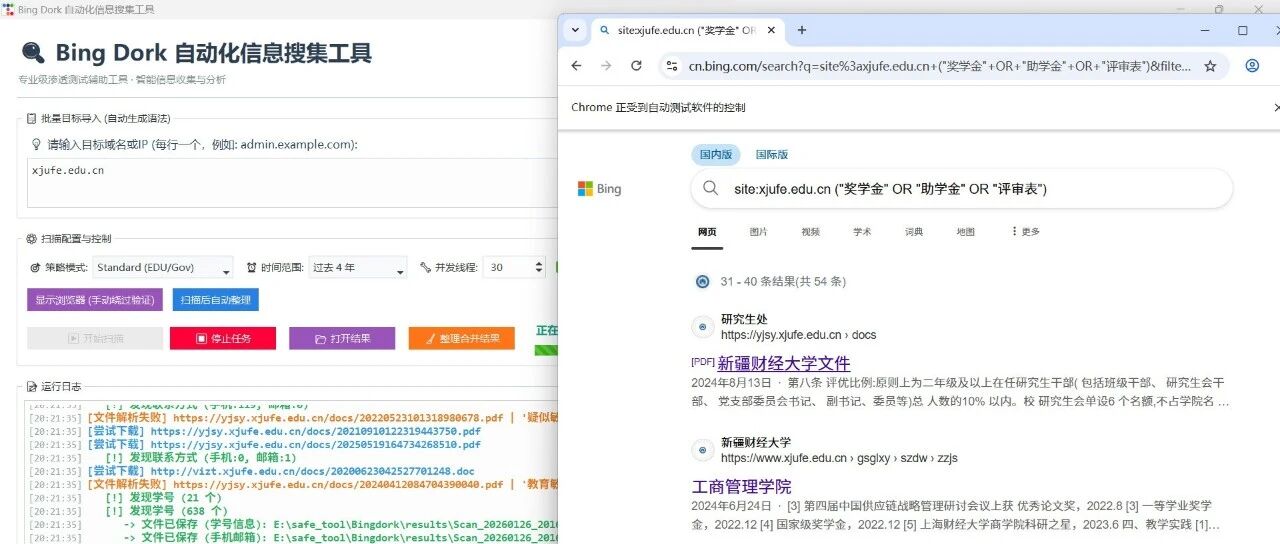
Task: Switch Bing to 国际版
Action: 772,155
